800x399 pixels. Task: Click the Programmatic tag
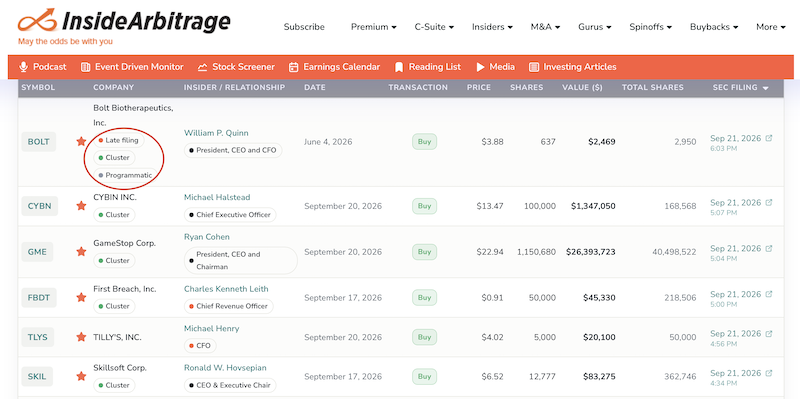[126, 175]
